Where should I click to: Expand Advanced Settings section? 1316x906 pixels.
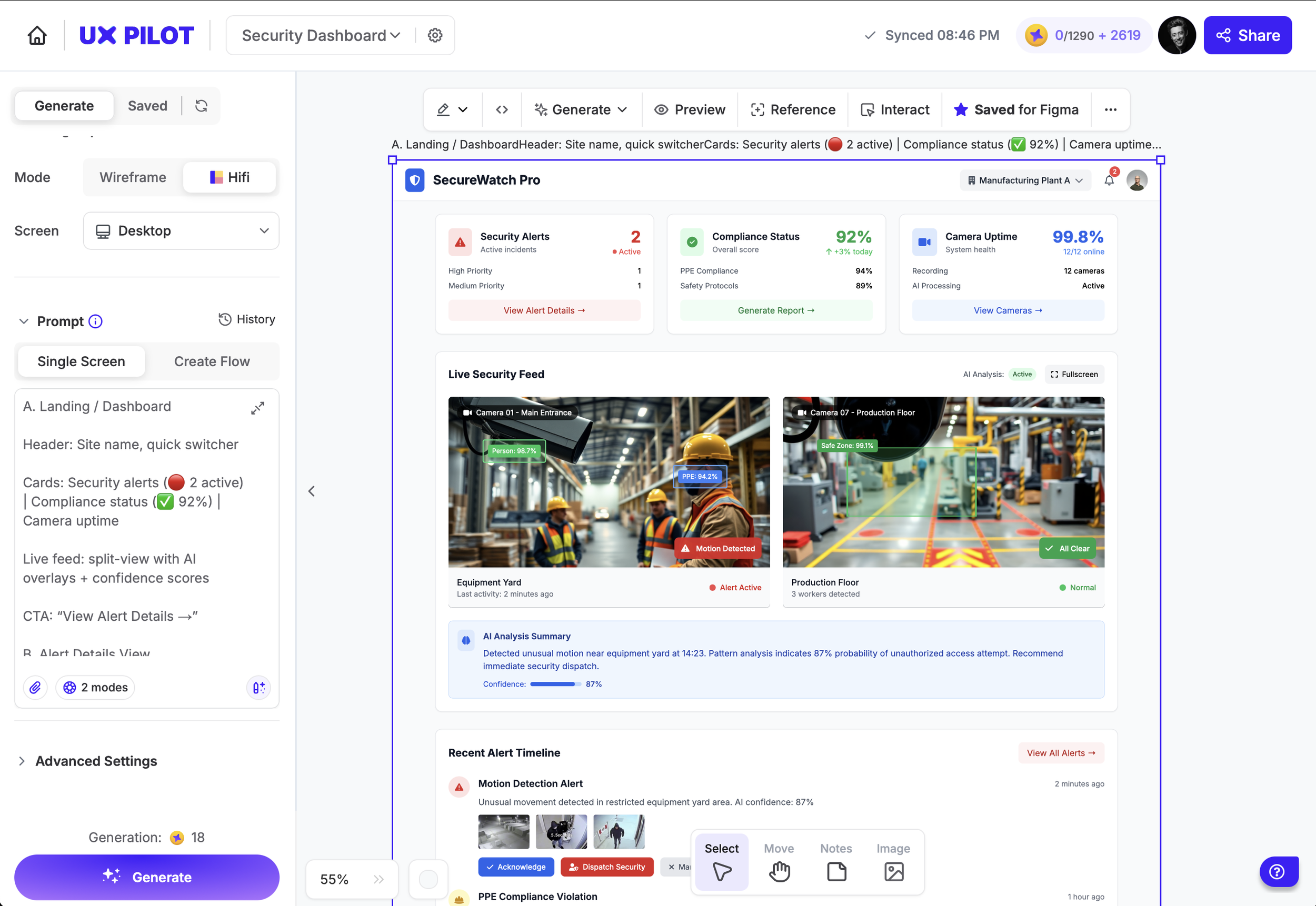[95, 761]
